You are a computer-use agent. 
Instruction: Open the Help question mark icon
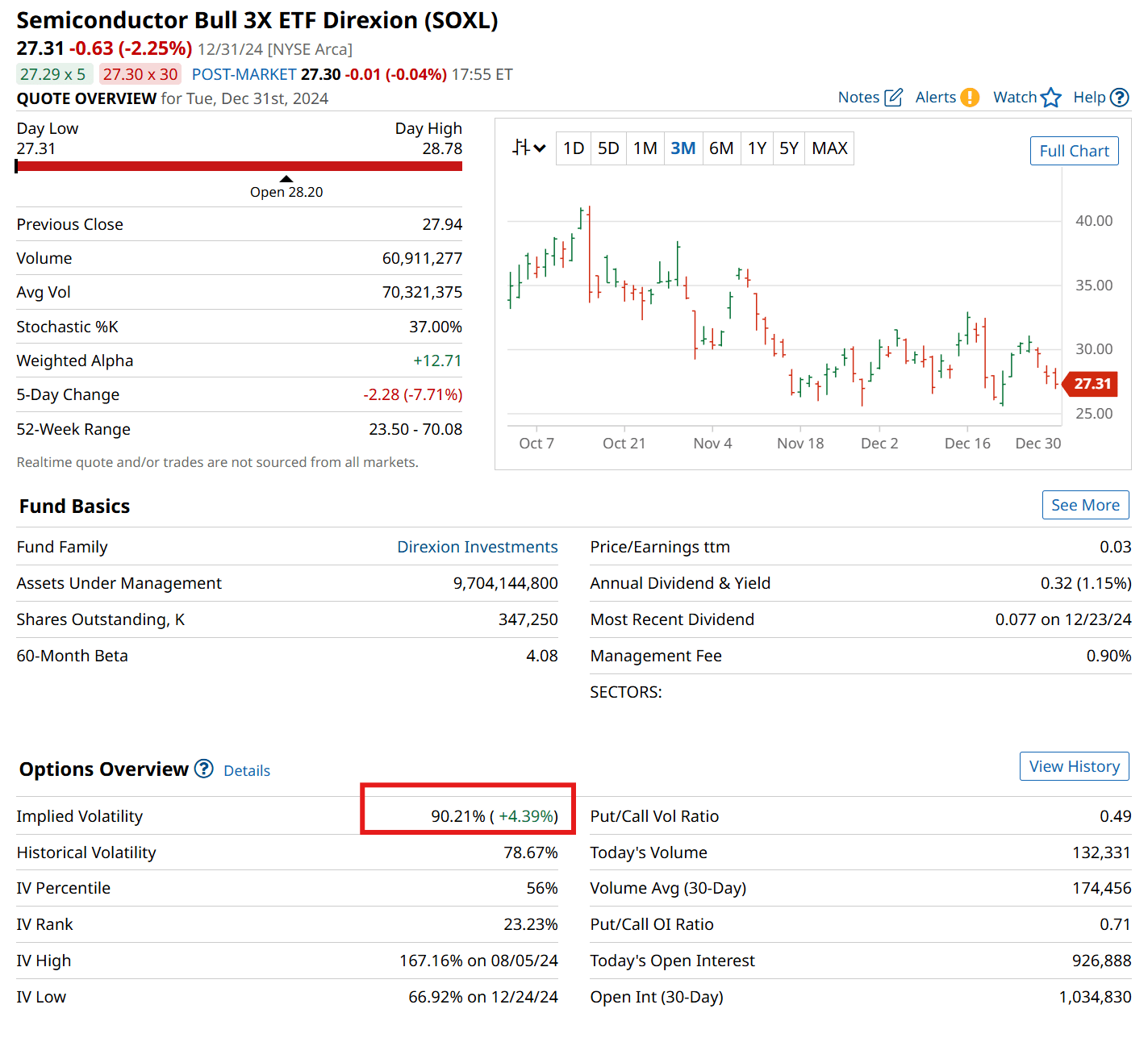click(x=1121, y=97)
